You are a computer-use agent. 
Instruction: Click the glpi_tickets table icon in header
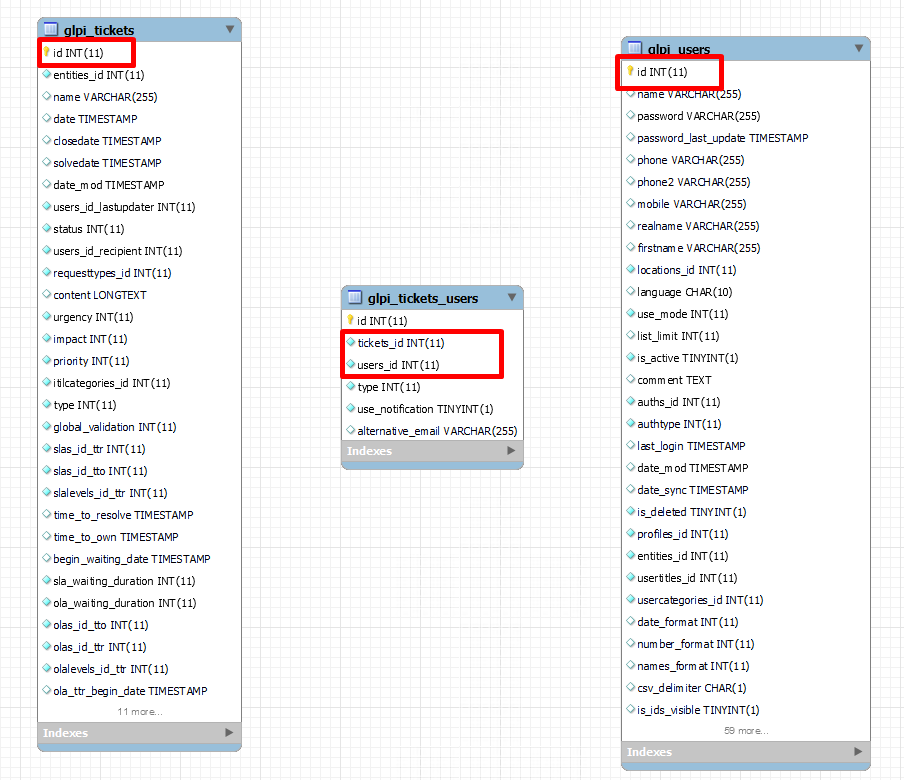pyautogui.click(x=51, y=29)
